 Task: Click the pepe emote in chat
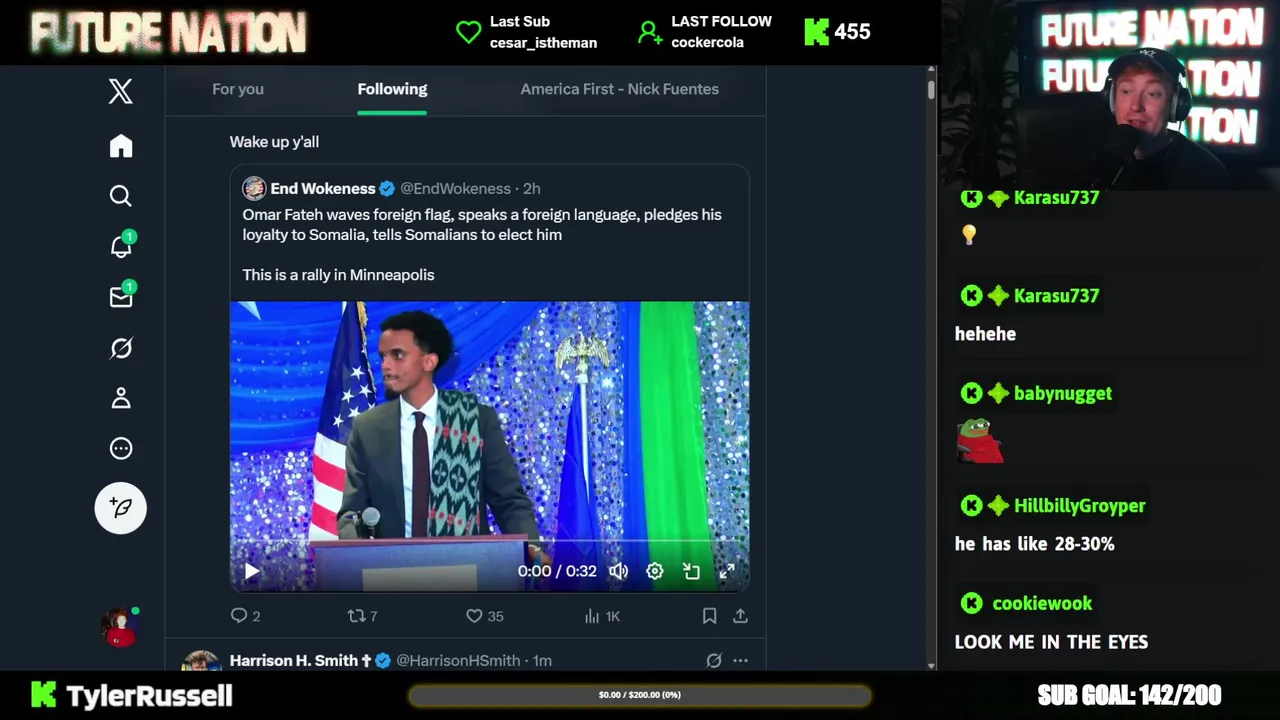(x=980, y=440)
